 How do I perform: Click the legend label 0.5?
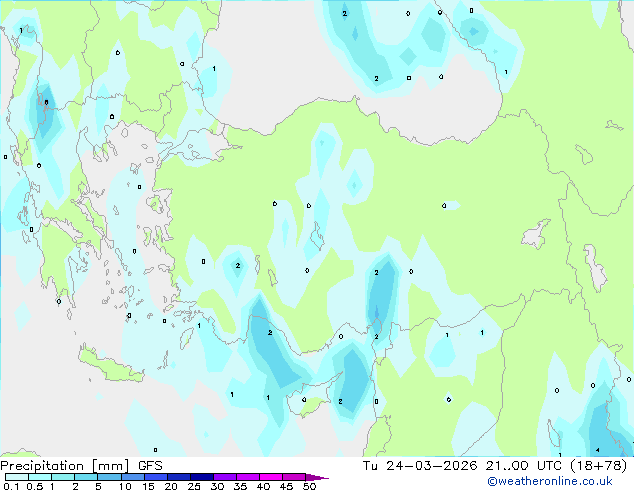point(34,486)
